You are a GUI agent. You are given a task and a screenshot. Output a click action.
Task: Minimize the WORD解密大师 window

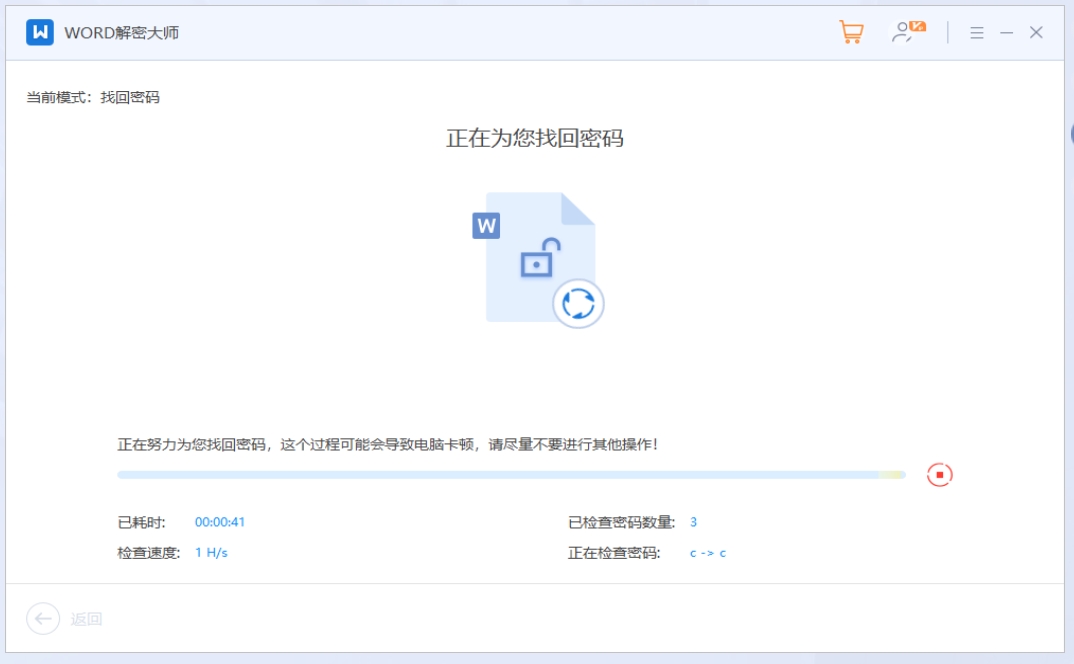coord(1006,32)
